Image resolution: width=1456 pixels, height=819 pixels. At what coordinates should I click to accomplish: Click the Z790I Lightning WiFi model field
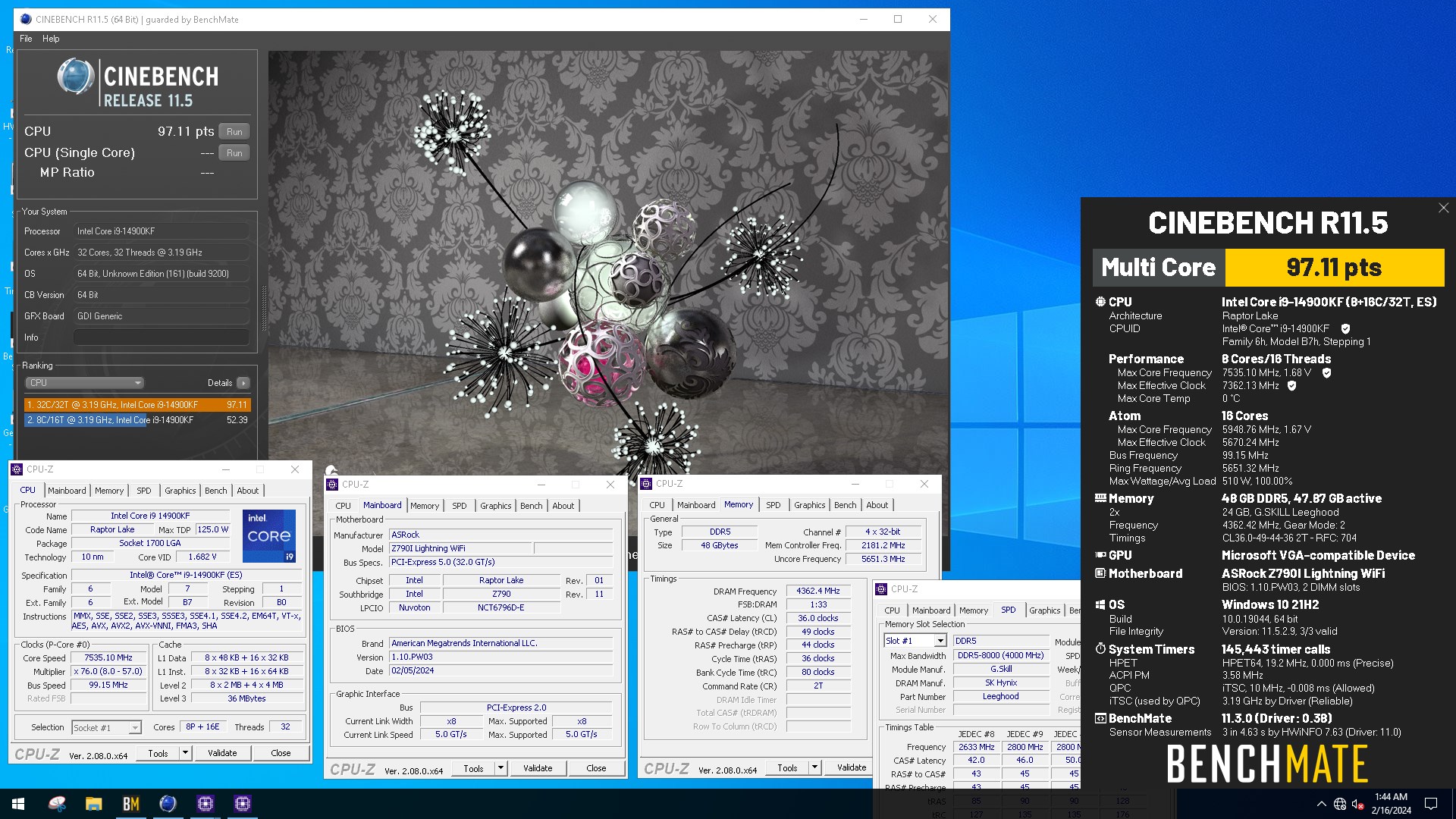(460, 548)
